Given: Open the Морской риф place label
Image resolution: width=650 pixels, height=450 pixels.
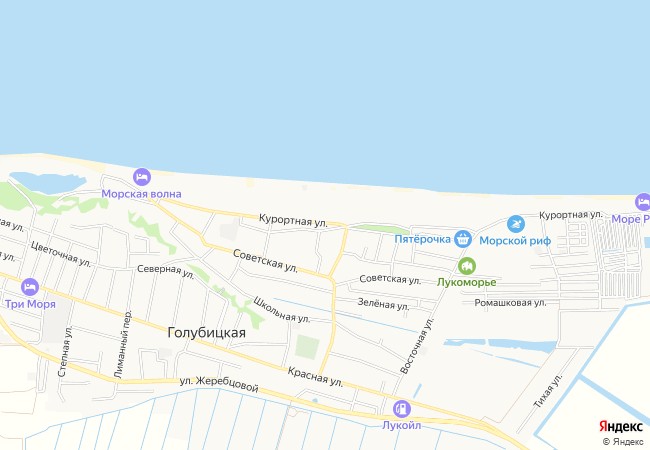Looking at the screenshot, I should [x=515, y=241].
